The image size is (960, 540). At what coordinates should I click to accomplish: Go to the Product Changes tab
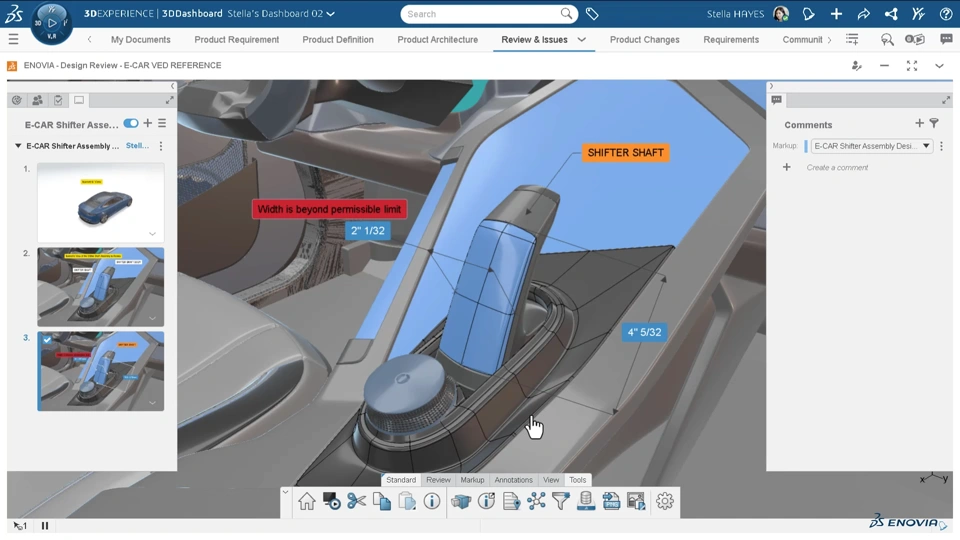(645, 39)
